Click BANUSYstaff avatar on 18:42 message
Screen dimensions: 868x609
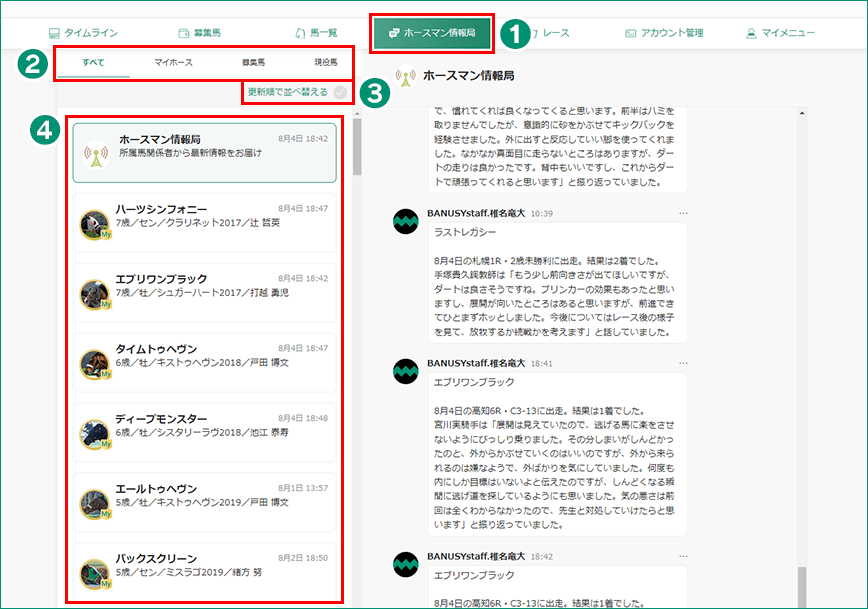click(406, 565)
